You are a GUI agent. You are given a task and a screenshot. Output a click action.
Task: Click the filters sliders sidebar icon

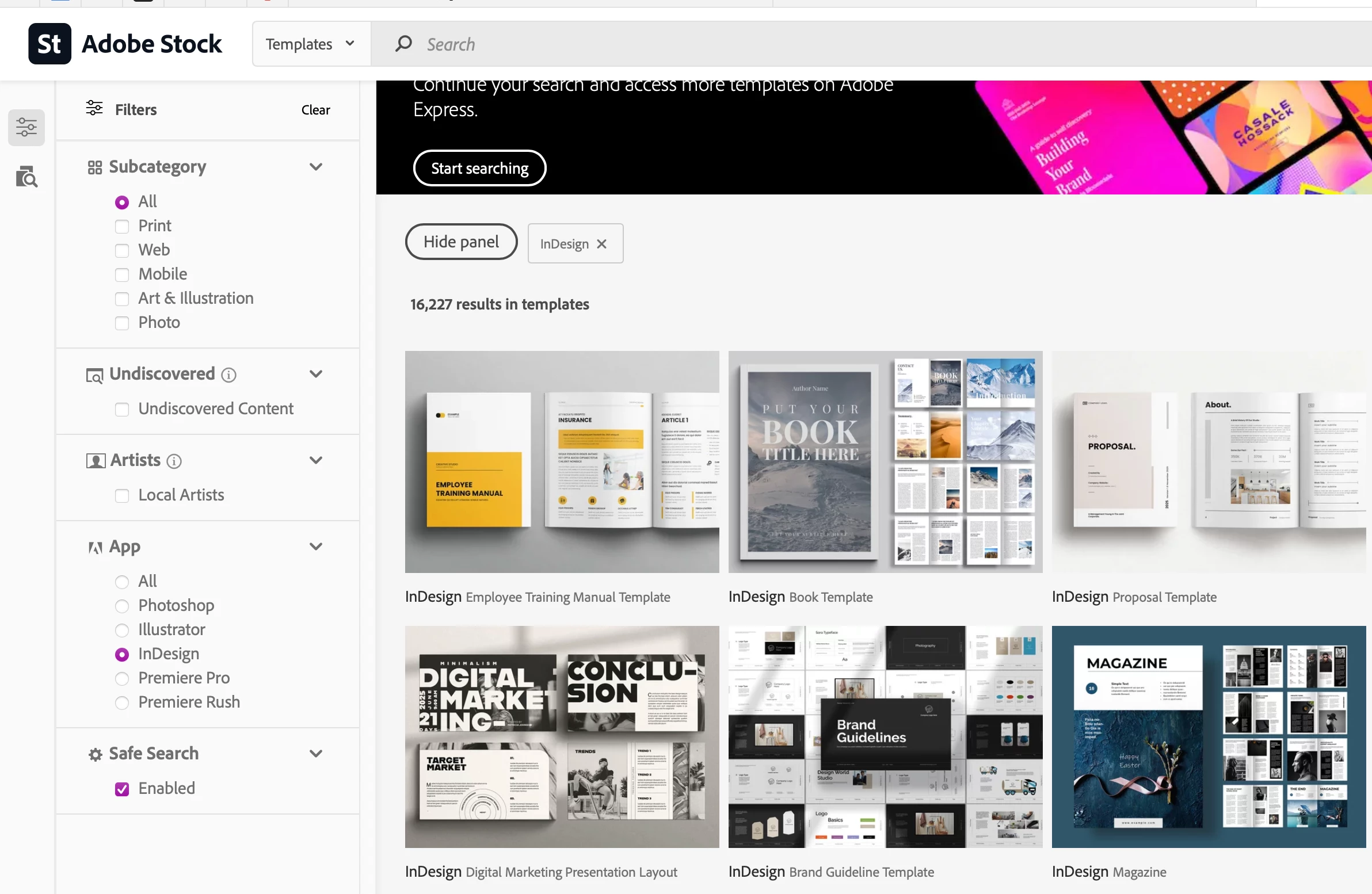point(26,127)
